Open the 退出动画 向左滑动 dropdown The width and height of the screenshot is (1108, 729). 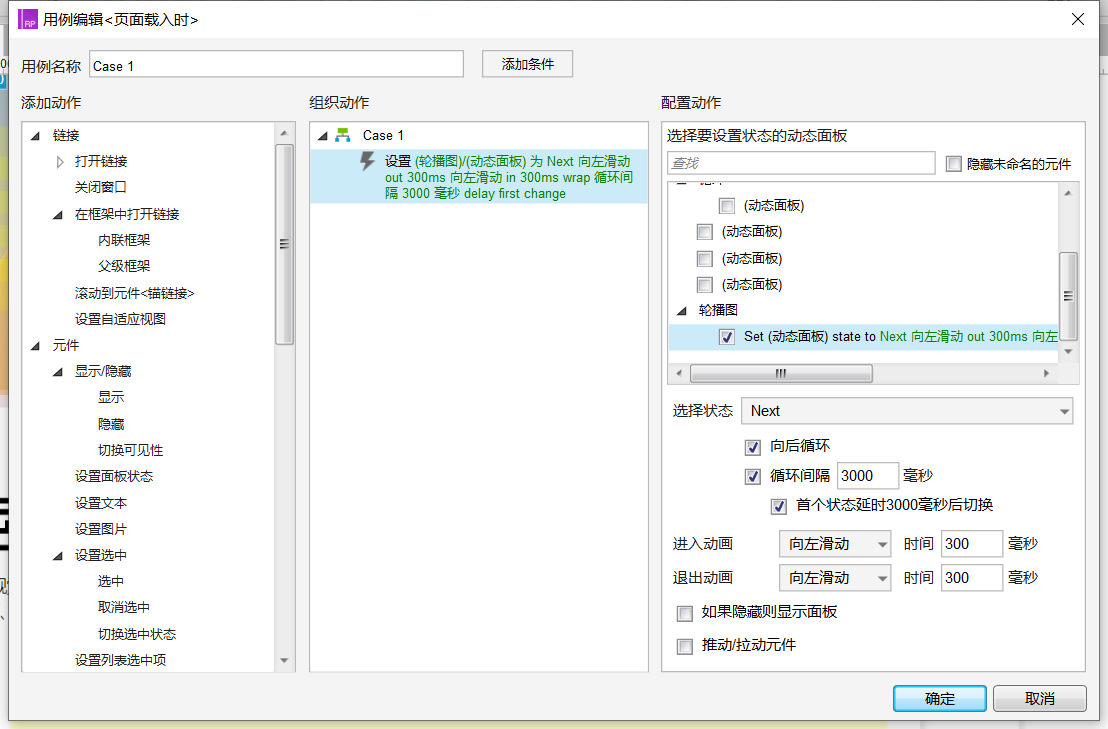[x=835, y=578]
